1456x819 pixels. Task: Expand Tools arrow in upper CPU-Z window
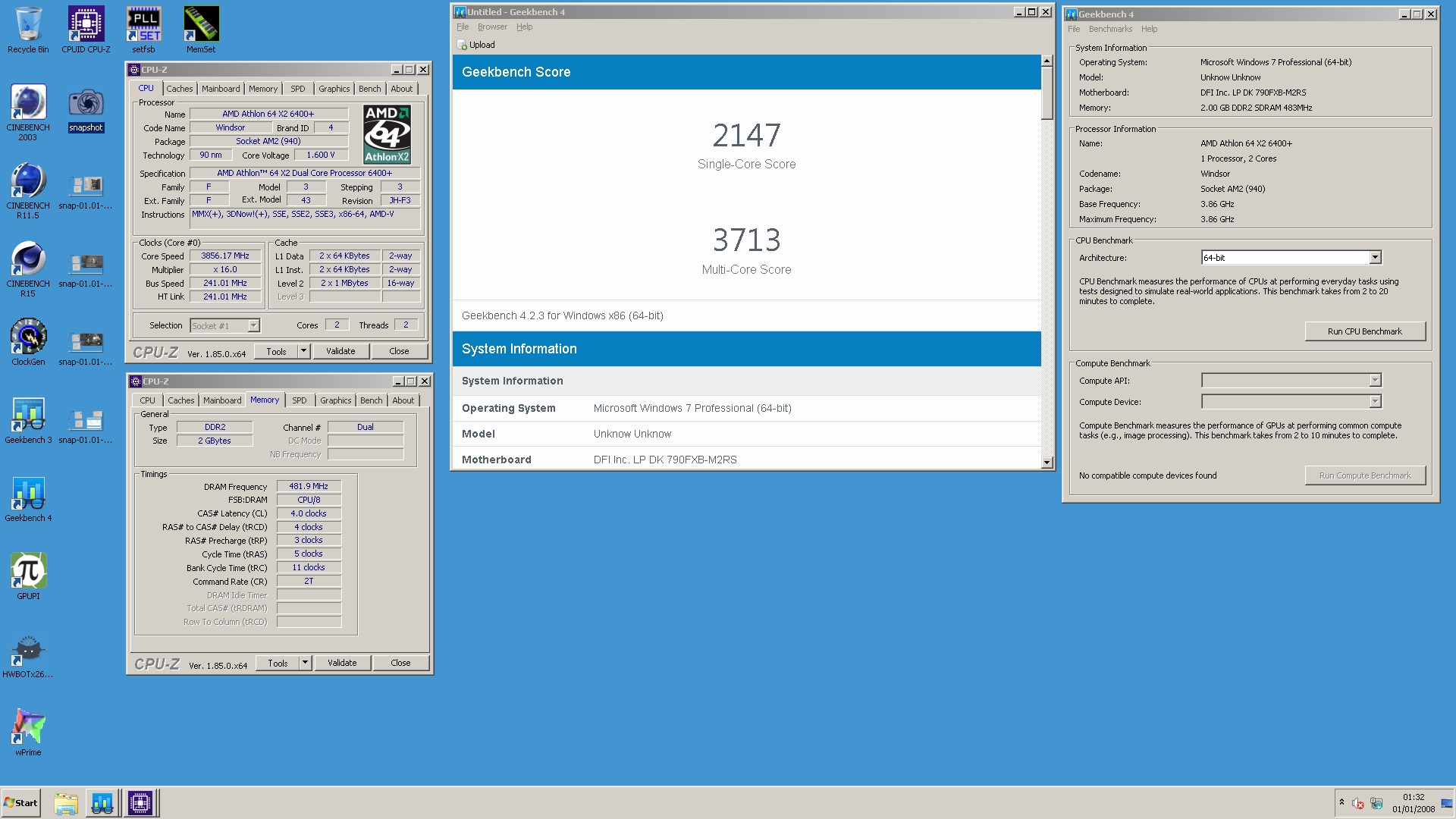coord(303,351)
